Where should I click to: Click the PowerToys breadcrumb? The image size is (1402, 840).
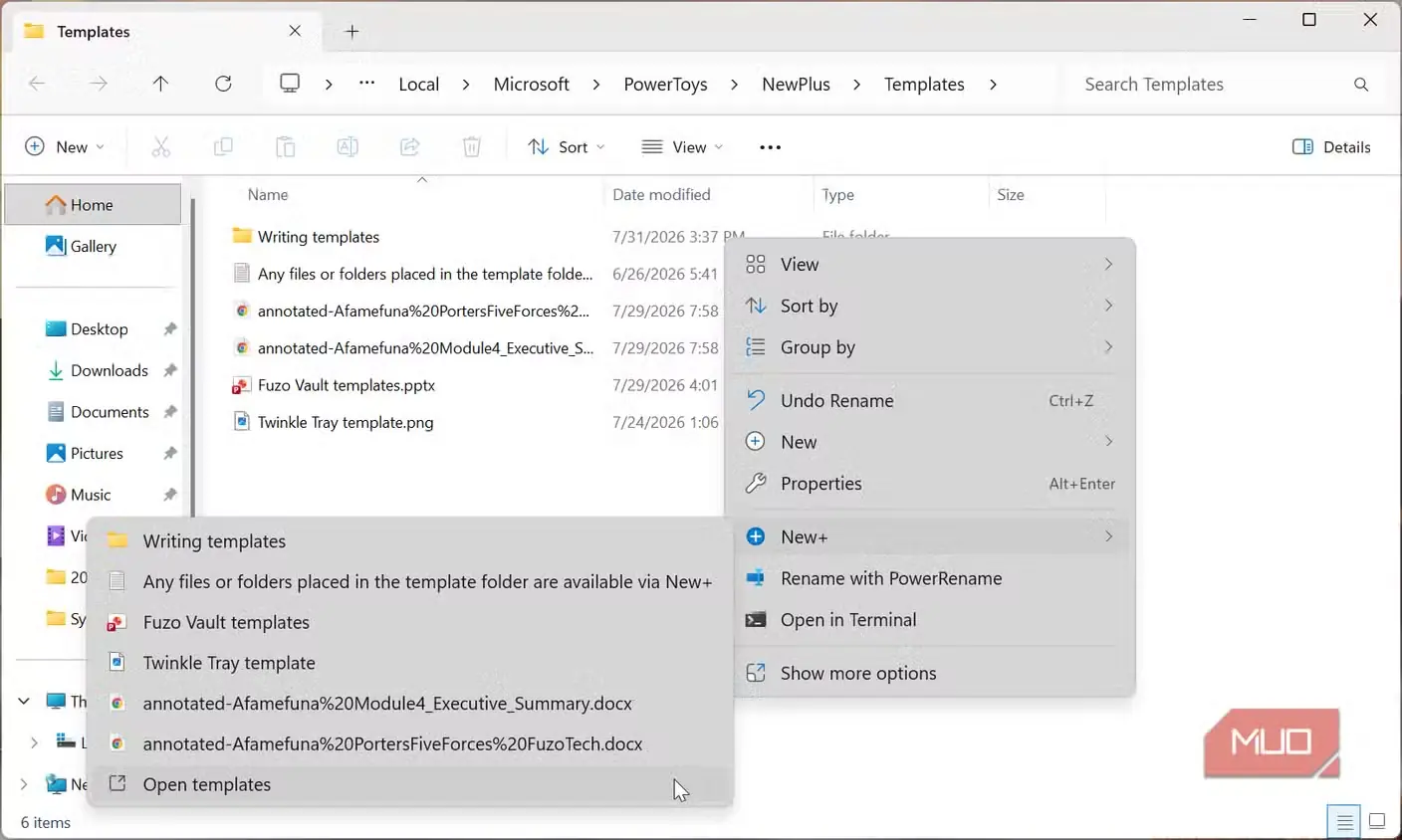tap(666, 85)
